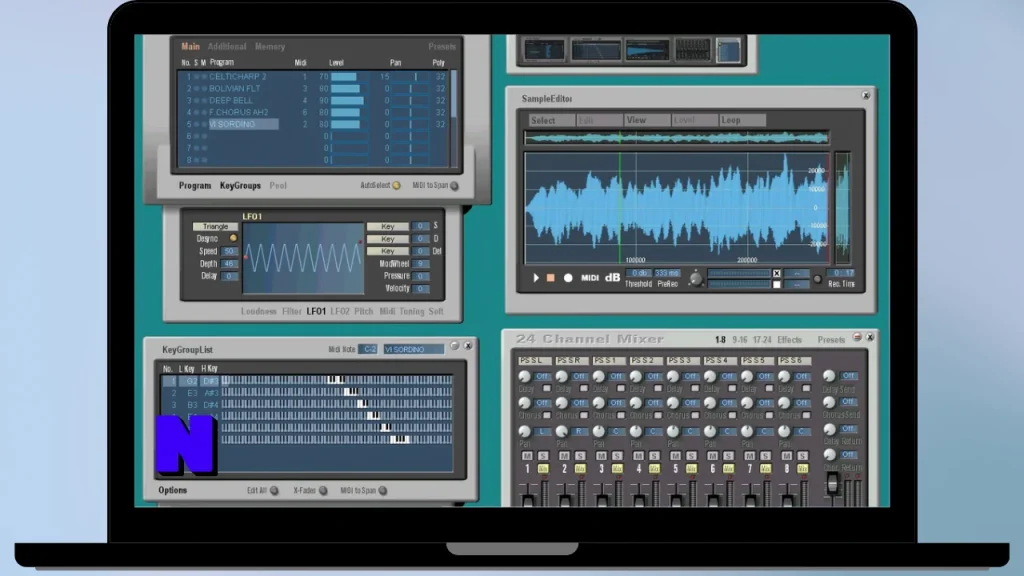This screenshot has height=576, width=1024.
Task: Toggle the AutoSelect indicator
Action: [x=396, y=186]
